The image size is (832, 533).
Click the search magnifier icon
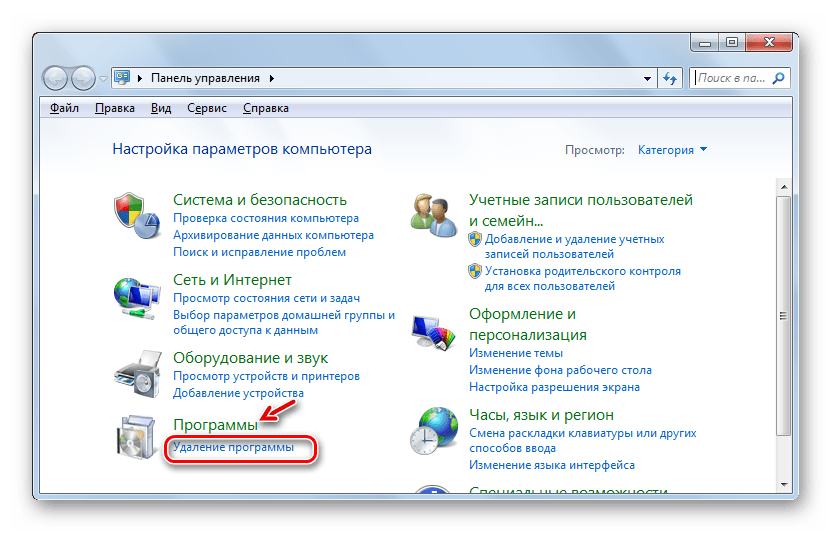point(778,79)
